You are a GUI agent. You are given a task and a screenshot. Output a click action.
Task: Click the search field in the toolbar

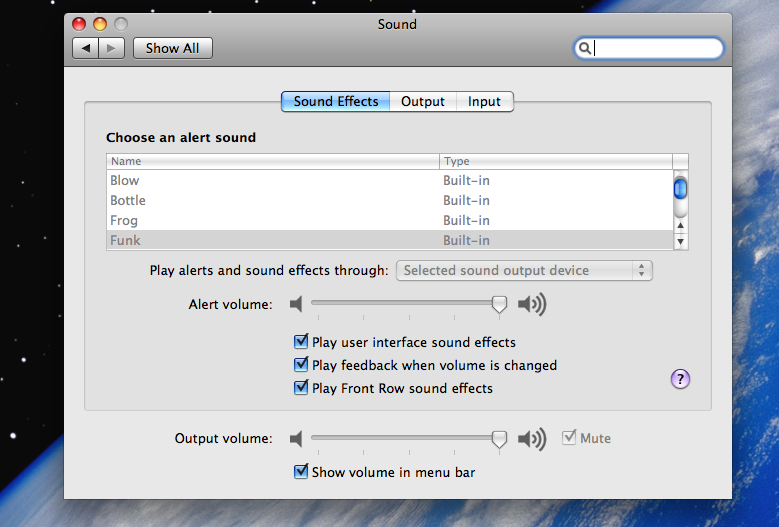648,48
